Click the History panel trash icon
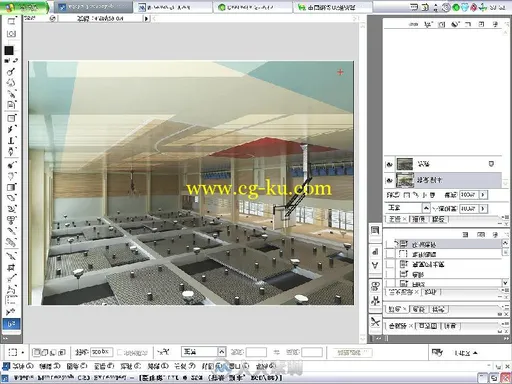512x384 pixels. click(496, 235)
